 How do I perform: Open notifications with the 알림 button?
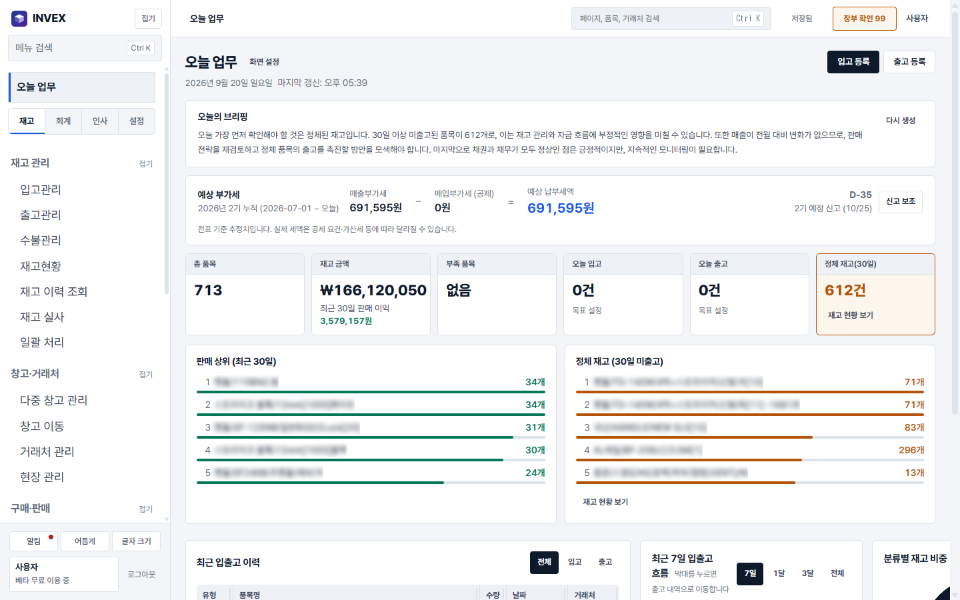pos(34,541)
